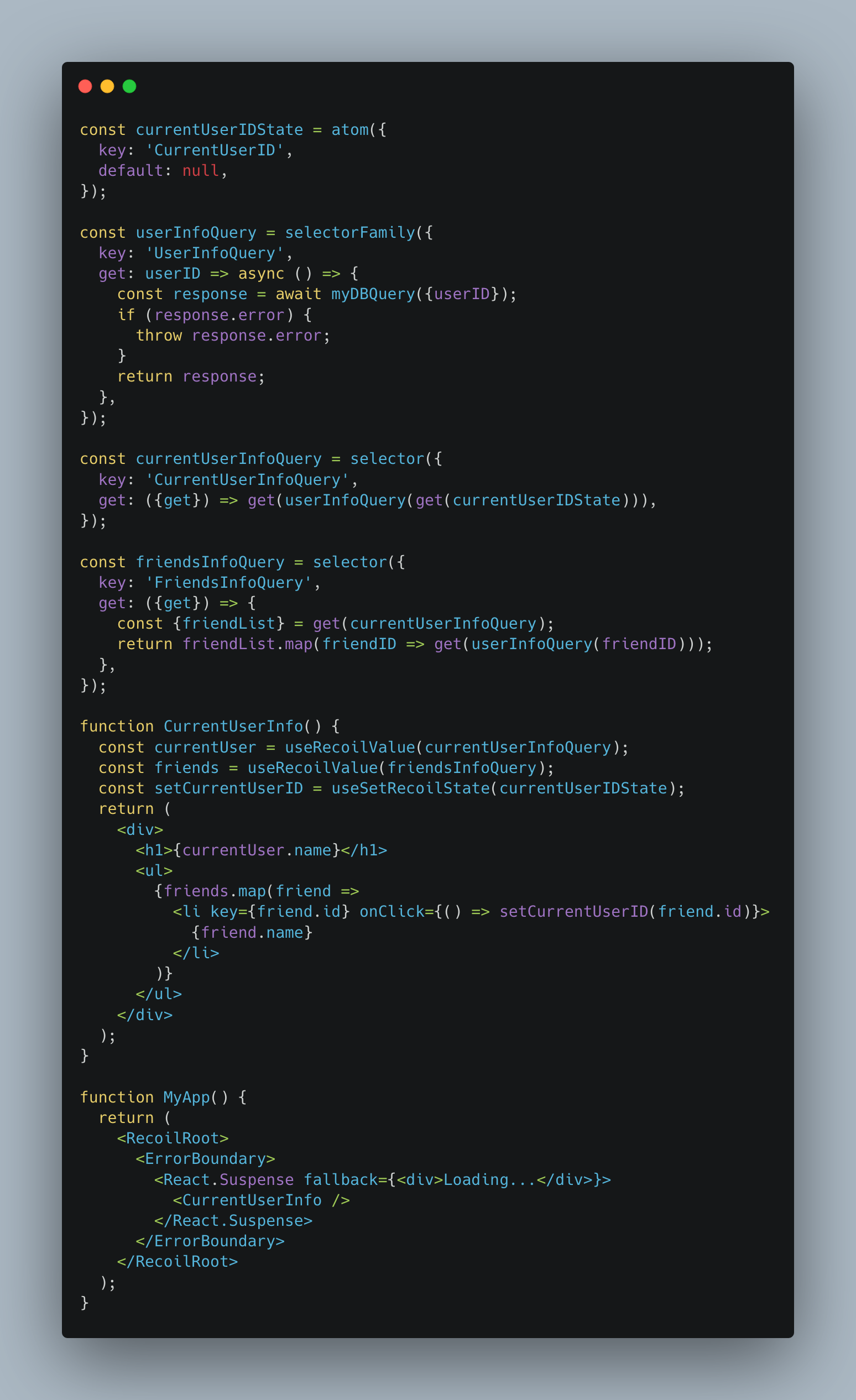Click the throw keyword
This screenshot has height=1400, width=856.
tap(159, 336)
